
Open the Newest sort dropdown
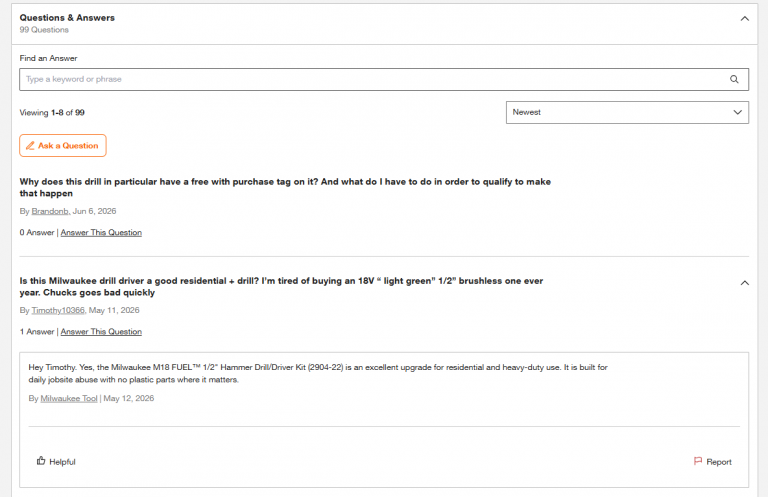627,112
